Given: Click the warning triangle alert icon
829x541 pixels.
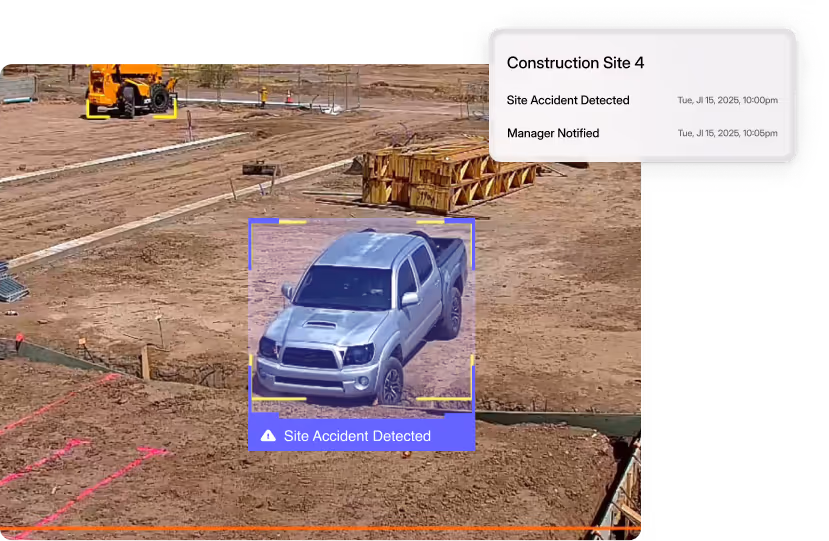Looking at the screenshot, I should pyautogui.click(x=268, y=436).
